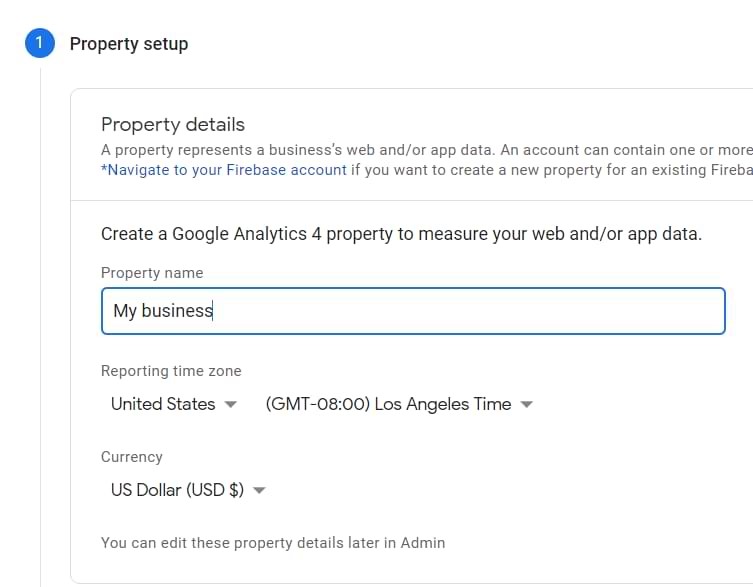Click the "Currency" field label
Image resolution: width=753 pixels, height=587 pixels.
click(x=131, y=457)
